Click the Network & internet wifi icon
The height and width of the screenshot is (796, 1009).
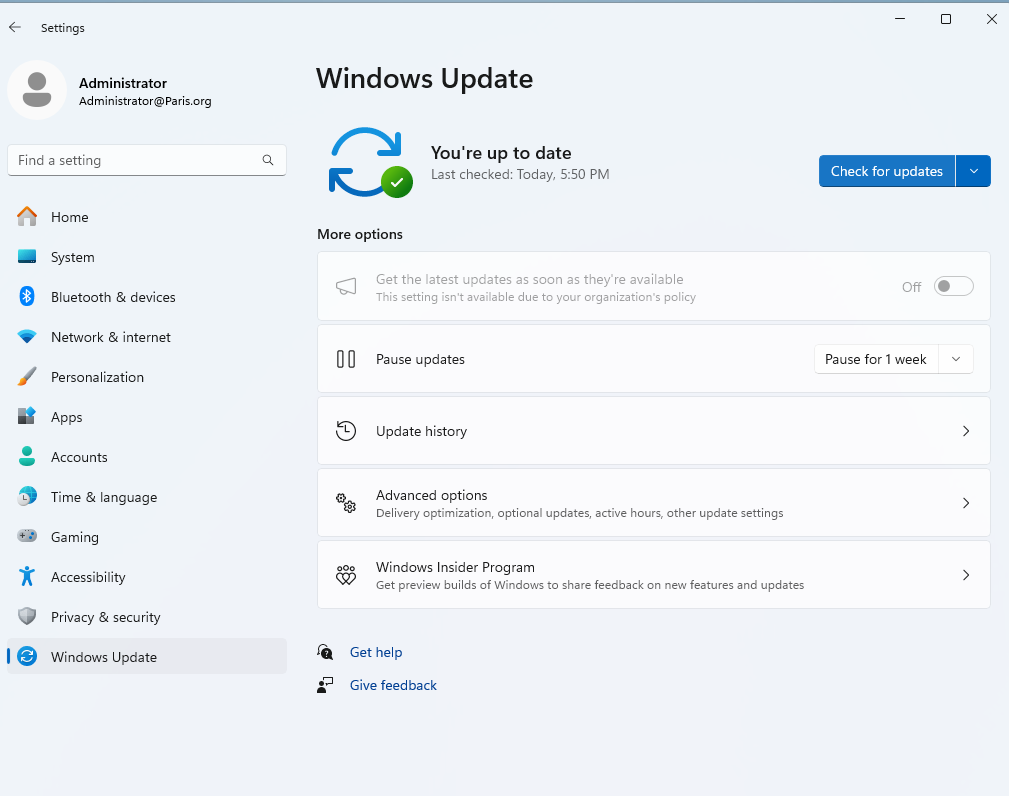(x=26, y=337)
